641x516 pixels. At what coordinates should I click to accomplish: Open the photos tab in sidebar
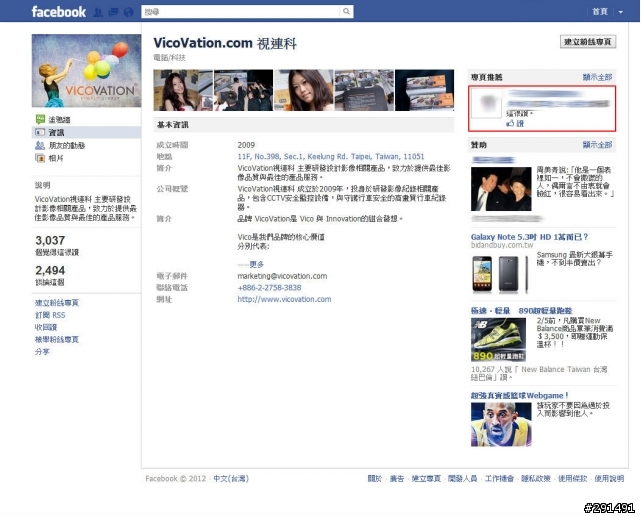pos(56,158)
